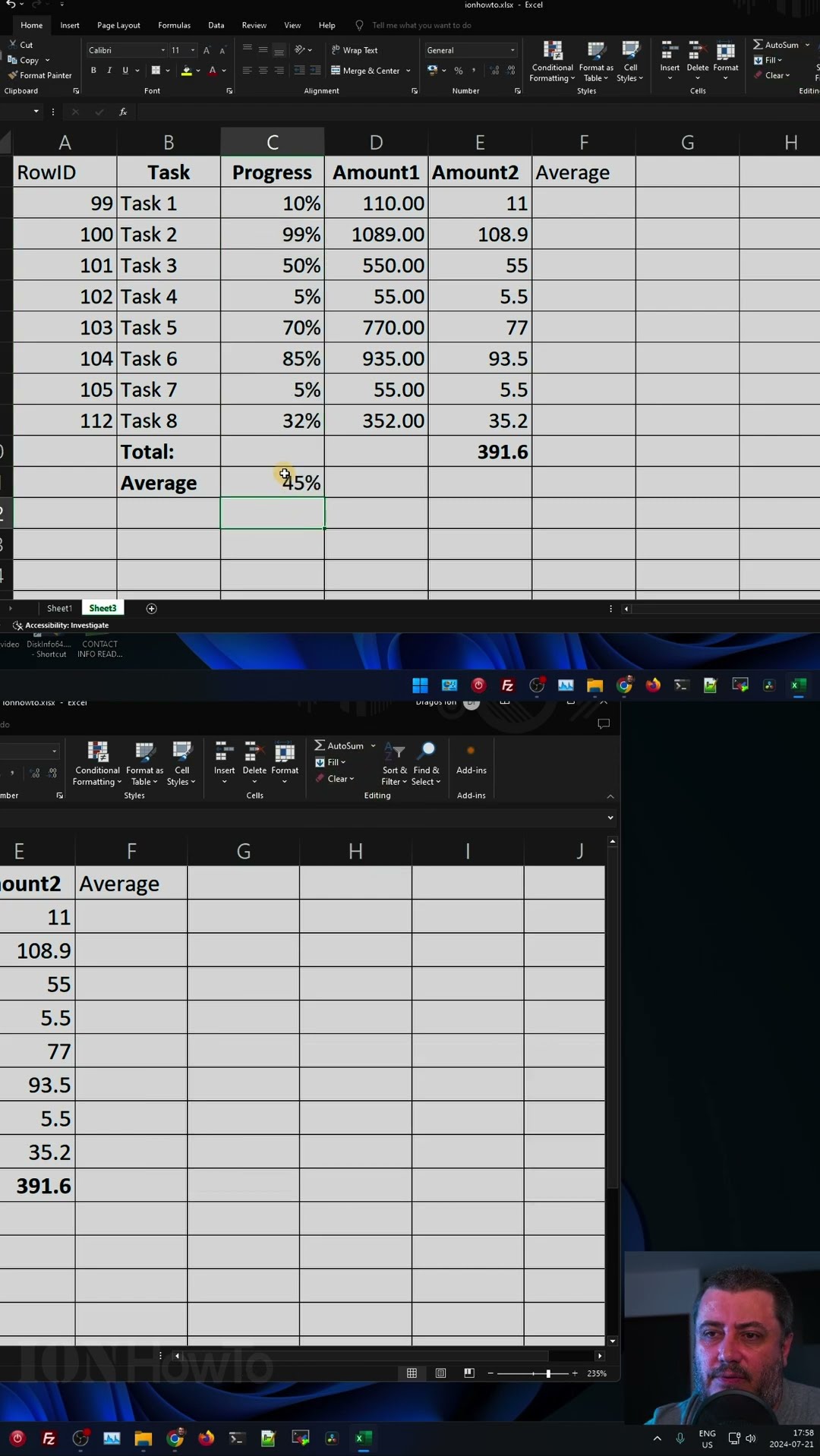Click the Decrease Indent icon

coord(299,71)
